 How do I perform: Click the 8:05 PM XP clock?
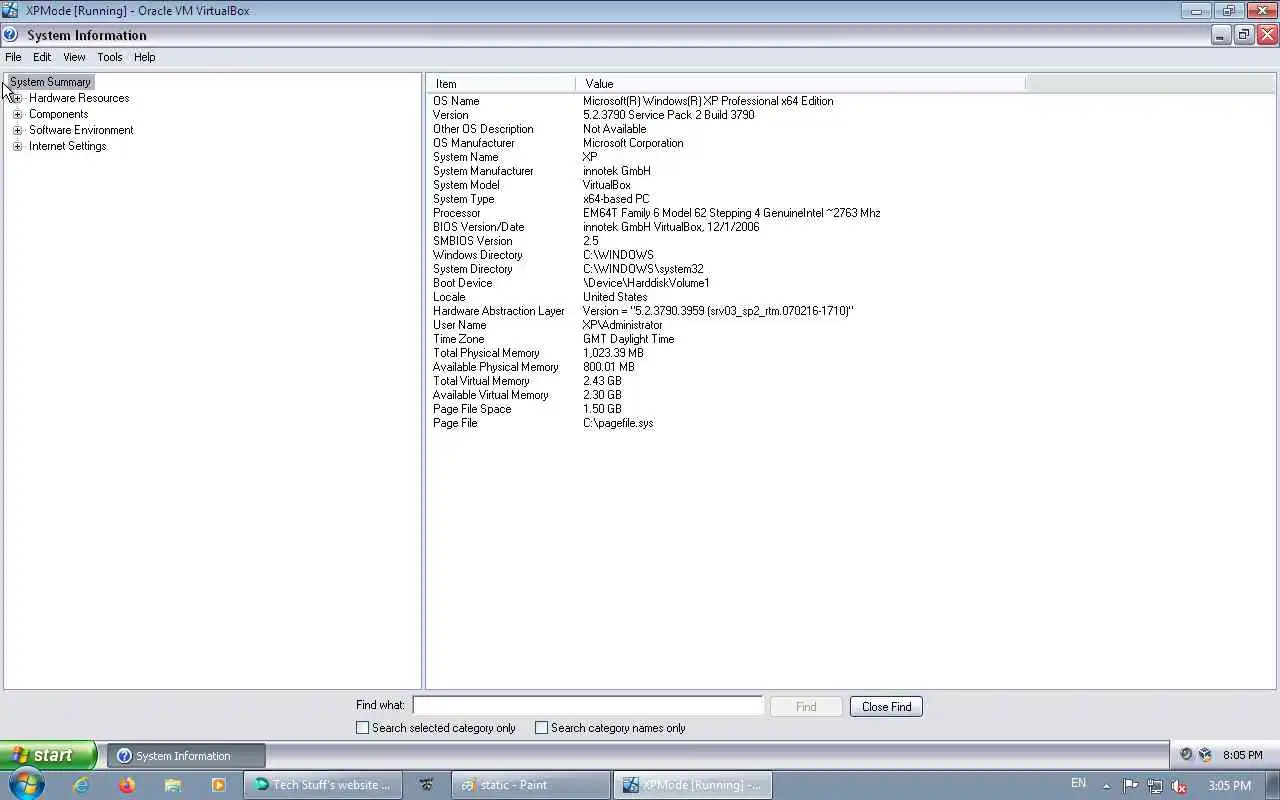click(x=1242, y=755)
